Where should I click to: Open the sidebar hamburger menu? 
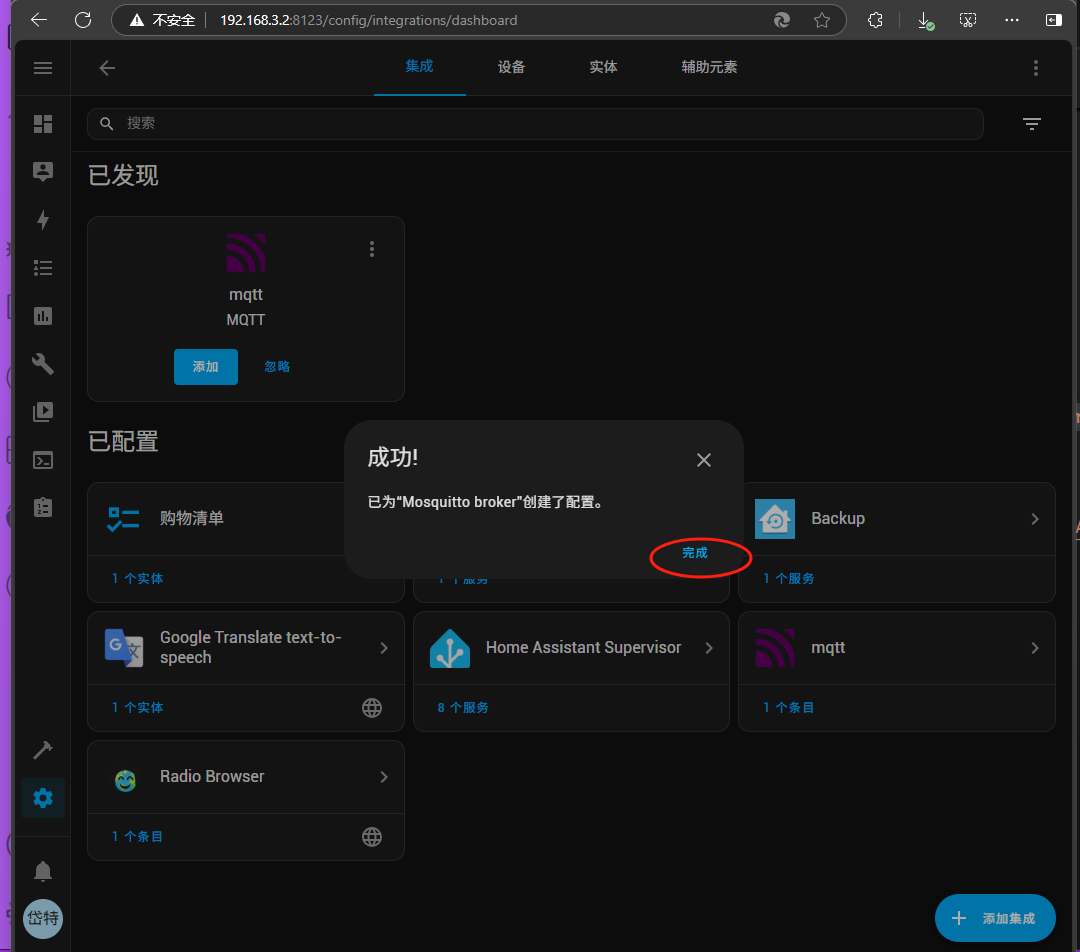[x=43, y=68]
